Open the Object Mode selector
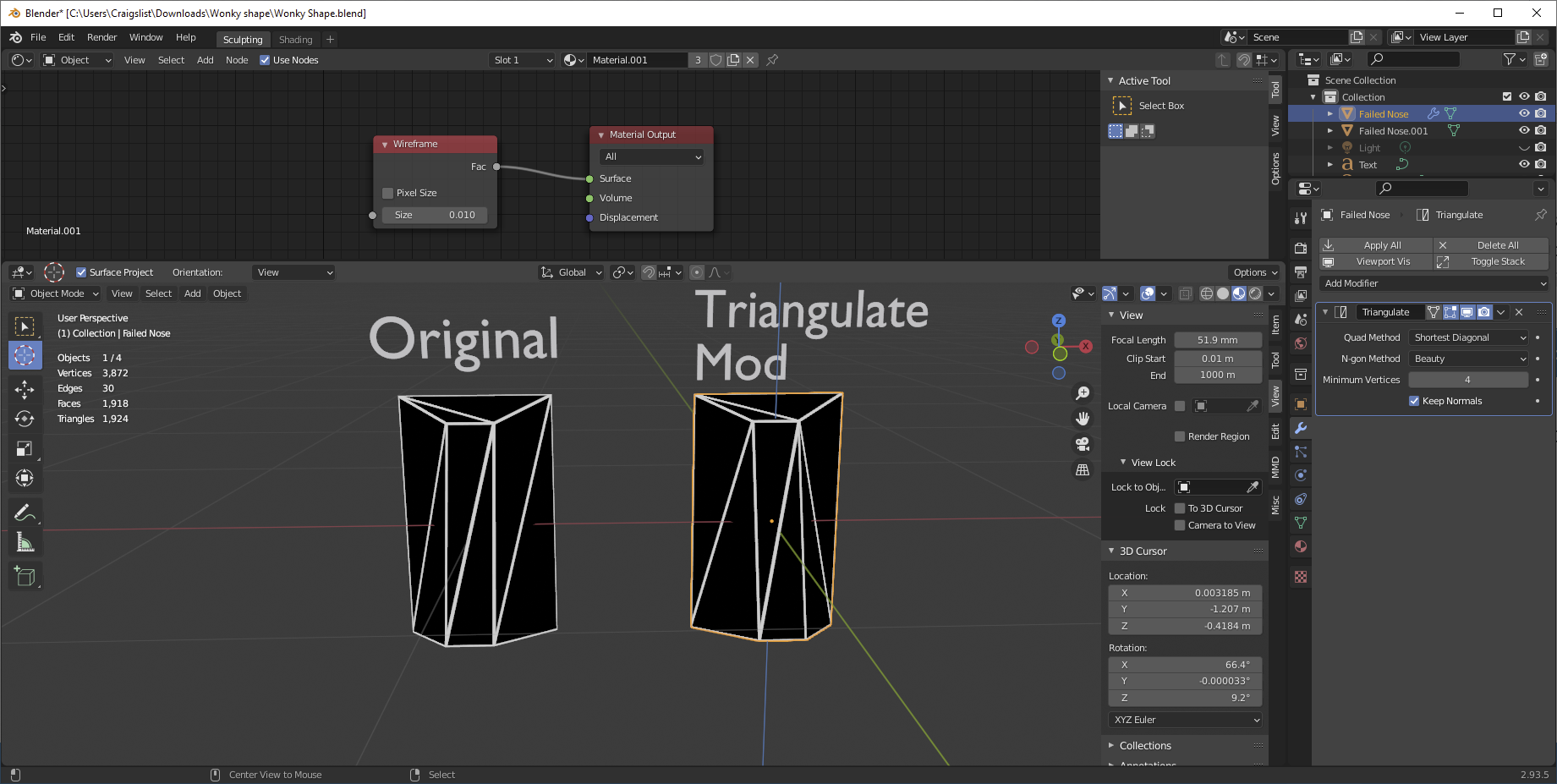The height and width of the screenshot is (784, 1557). coord(56,293)
